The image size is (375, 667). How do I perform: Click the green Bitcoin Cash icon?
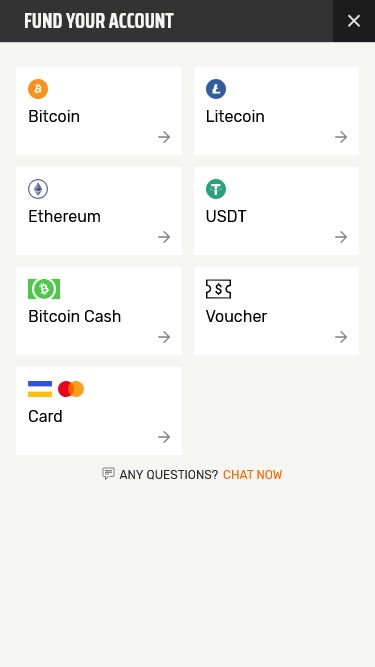coord(44,289)
